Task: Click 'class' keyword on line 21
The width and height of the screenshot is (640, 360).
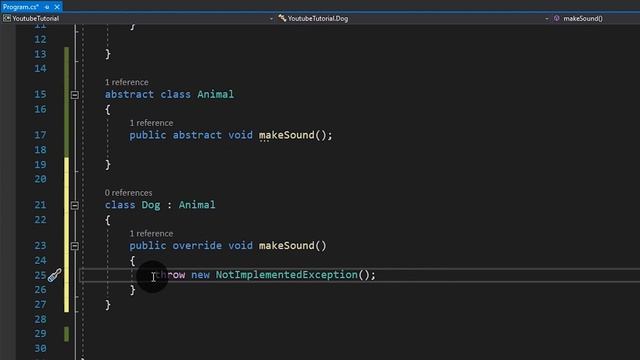Action: [x=120, y=205]
